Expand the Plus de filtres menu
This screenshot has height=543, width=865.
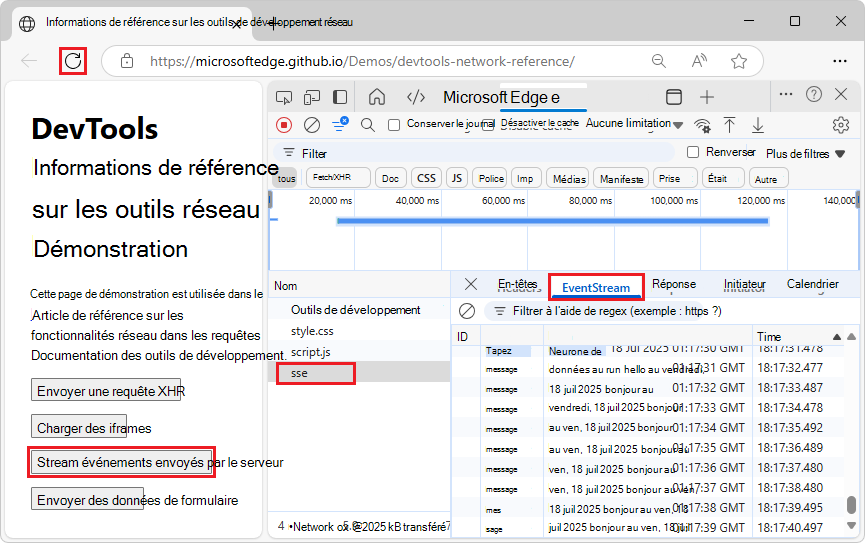point(805,154)
